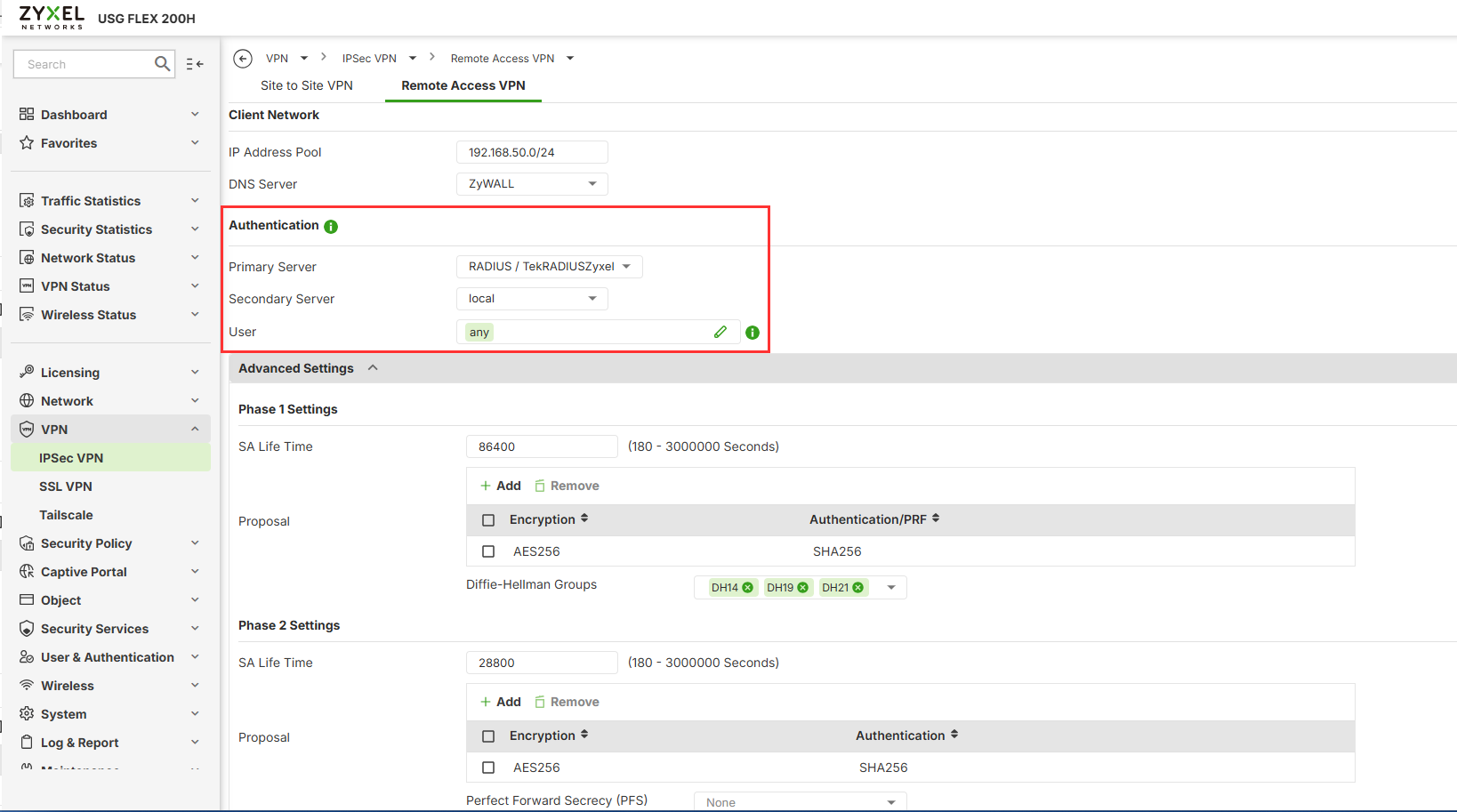Click the Network Status icon
This screenshot has width=1457, height=812.
(x=27, y=258)
